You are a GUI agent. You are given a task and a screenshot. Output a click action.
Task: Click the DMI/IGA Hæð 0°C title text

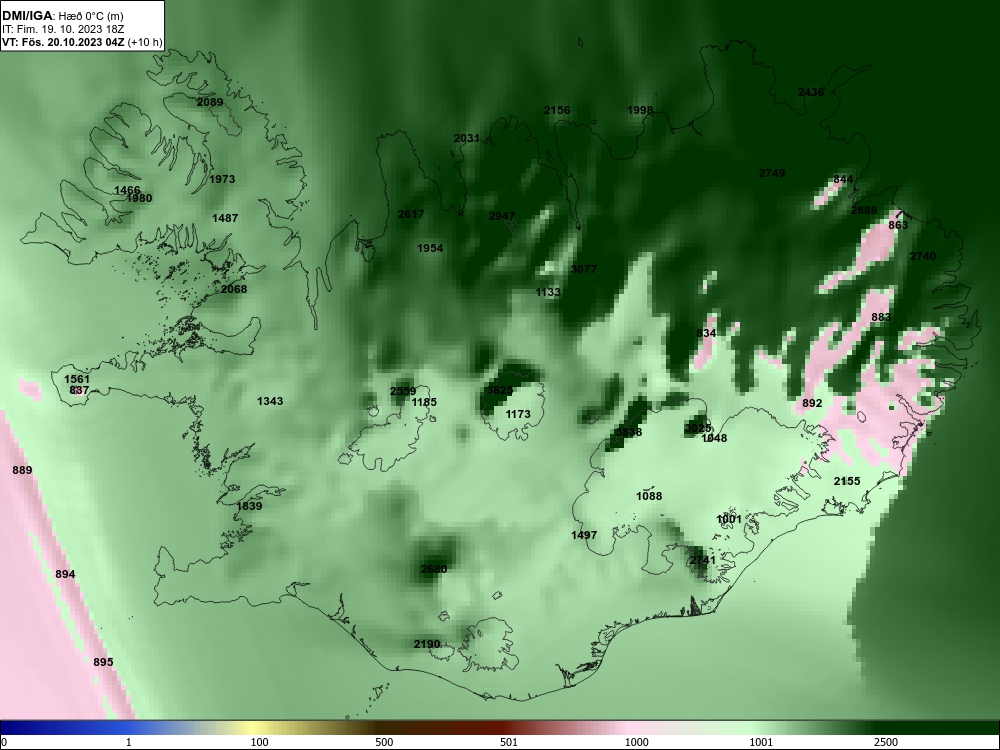63,16
